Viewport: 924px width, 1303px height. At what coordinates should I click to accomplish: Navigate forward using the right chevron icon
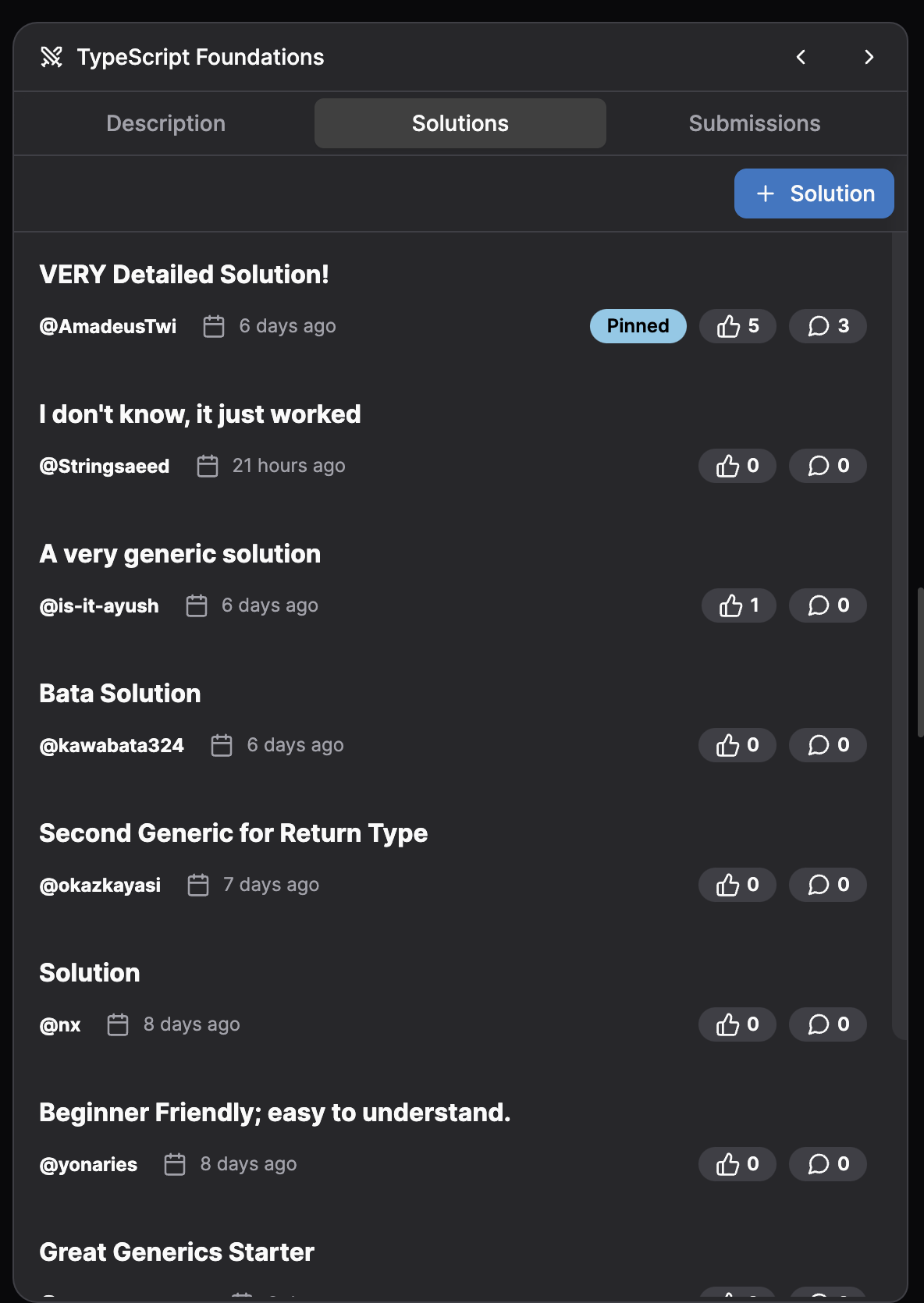coord(869,57)
